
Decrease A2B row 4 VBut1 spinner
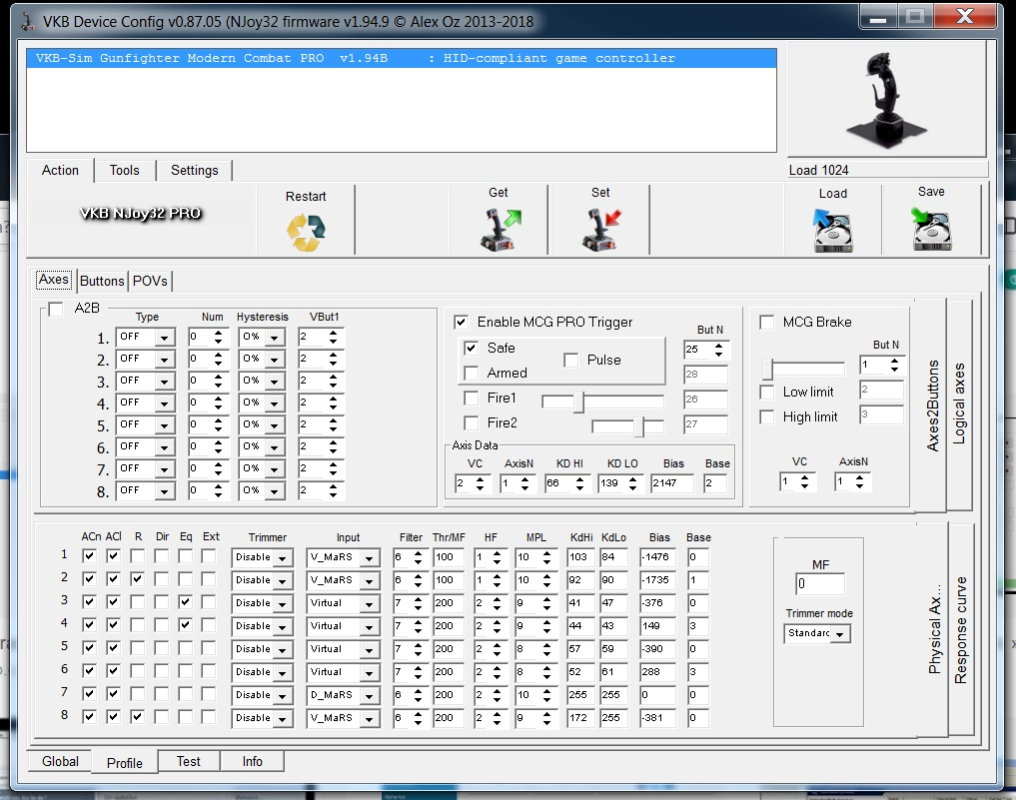pyautogui.click(x=333, y=407)
